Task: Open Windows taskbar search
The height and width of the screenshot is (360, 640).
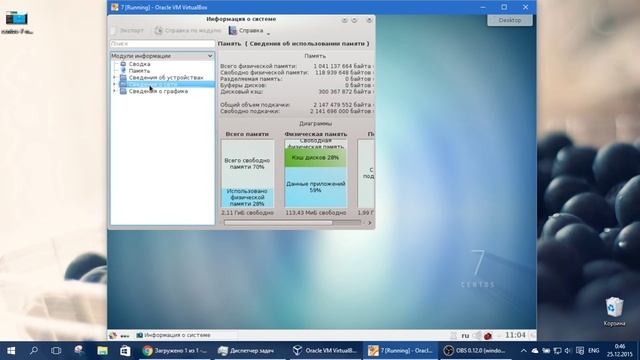Action: click(34, 351)
